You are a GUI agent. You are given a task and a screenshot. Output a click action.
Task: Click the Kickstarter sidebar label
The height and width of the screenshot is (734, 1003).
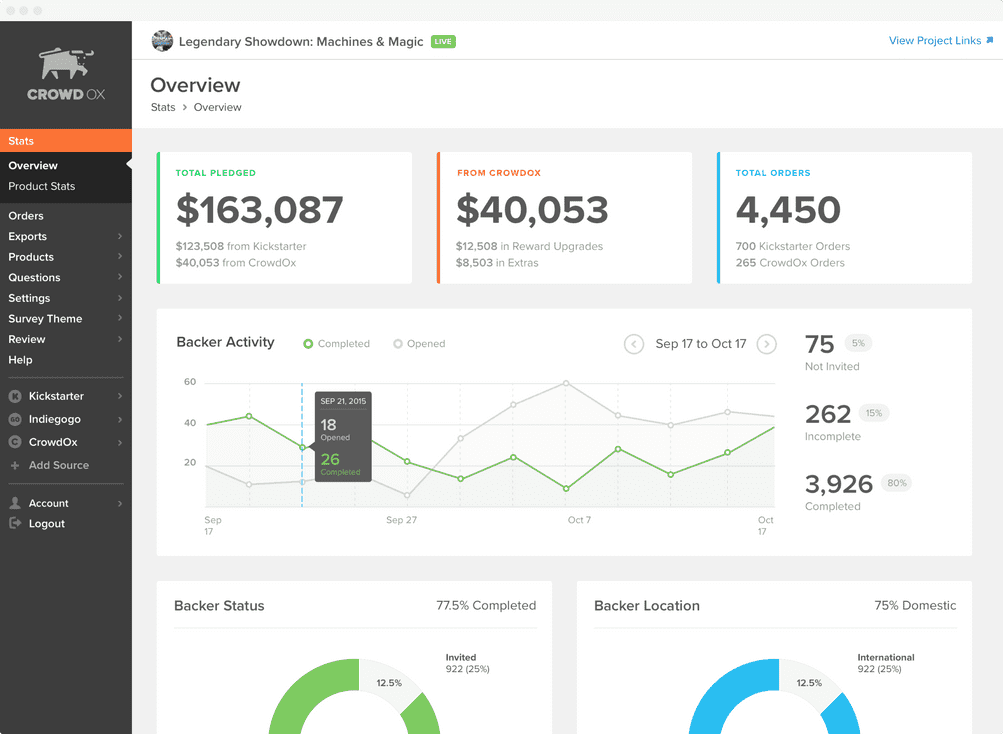point(56,396)
